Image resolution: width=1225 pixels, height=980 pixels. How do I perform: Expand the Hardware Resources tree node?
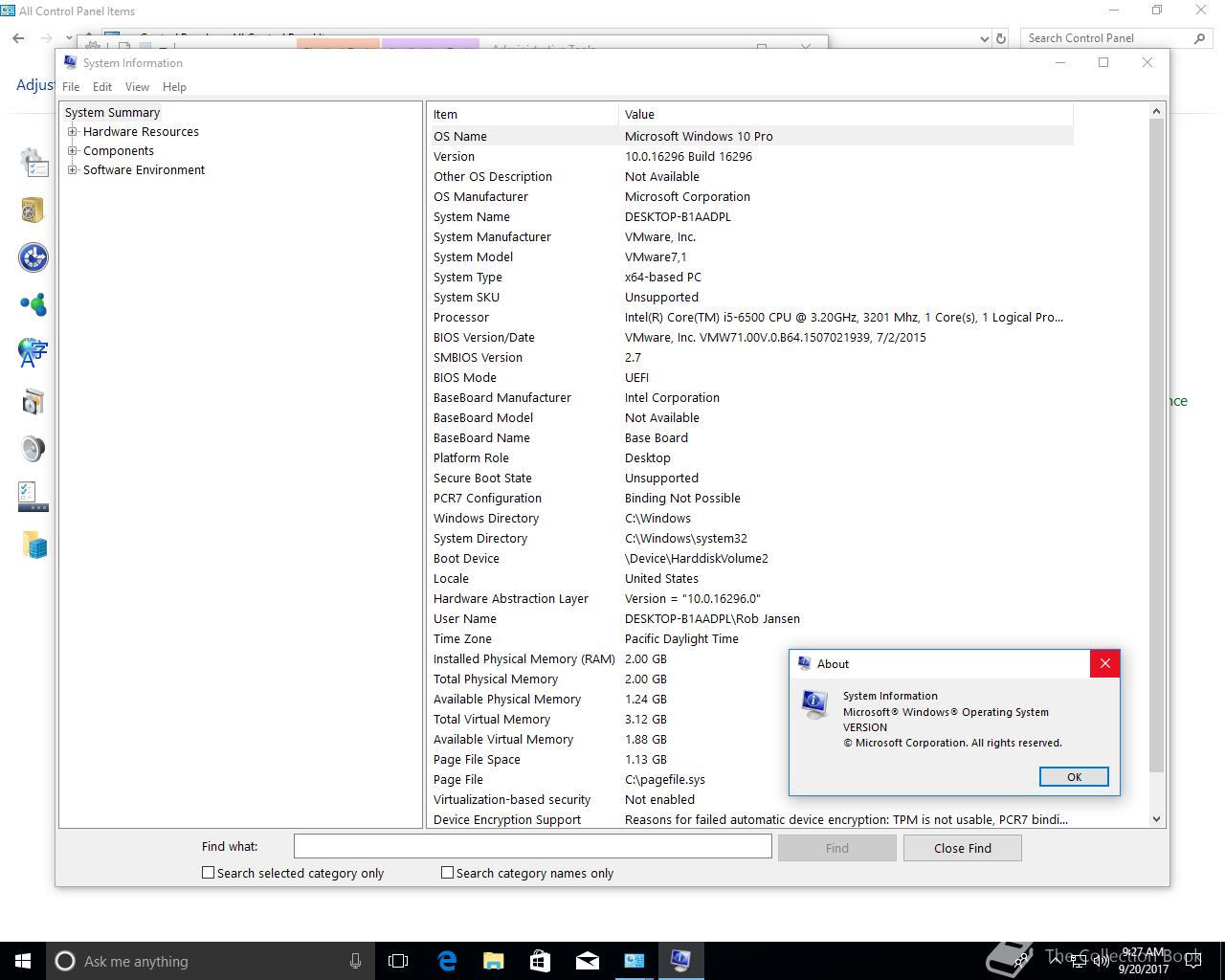(x=73, y=132)
